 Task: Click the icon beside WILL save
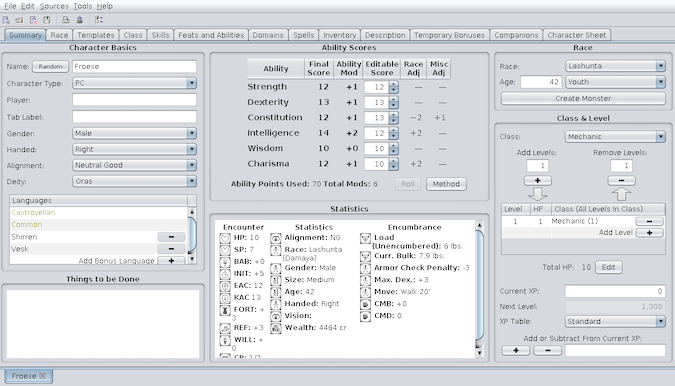(x=225, y=340)
